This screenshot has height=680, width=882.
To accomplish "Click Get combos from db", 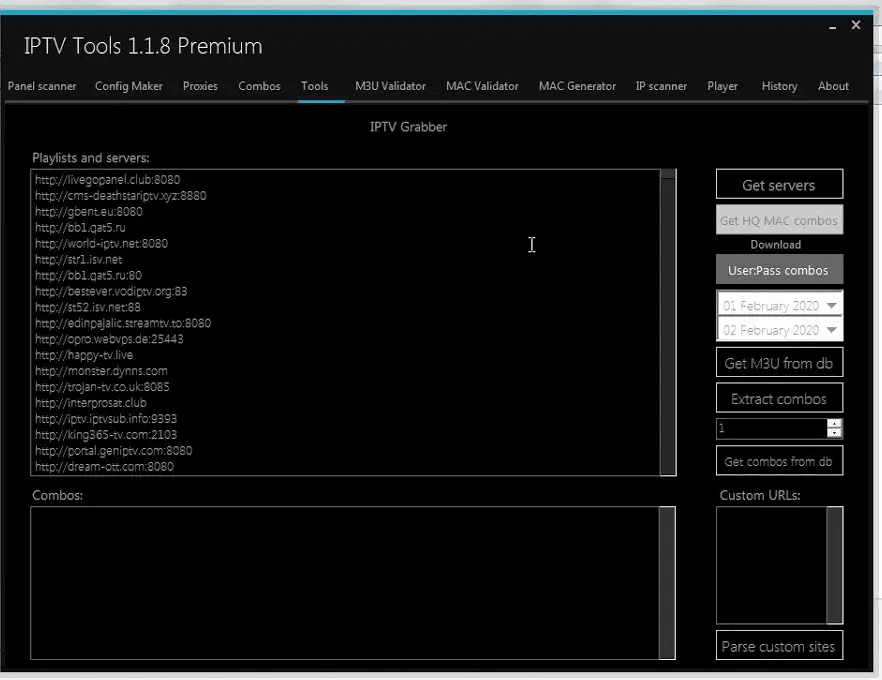I will pyautogui.click(x=779, y=460).
